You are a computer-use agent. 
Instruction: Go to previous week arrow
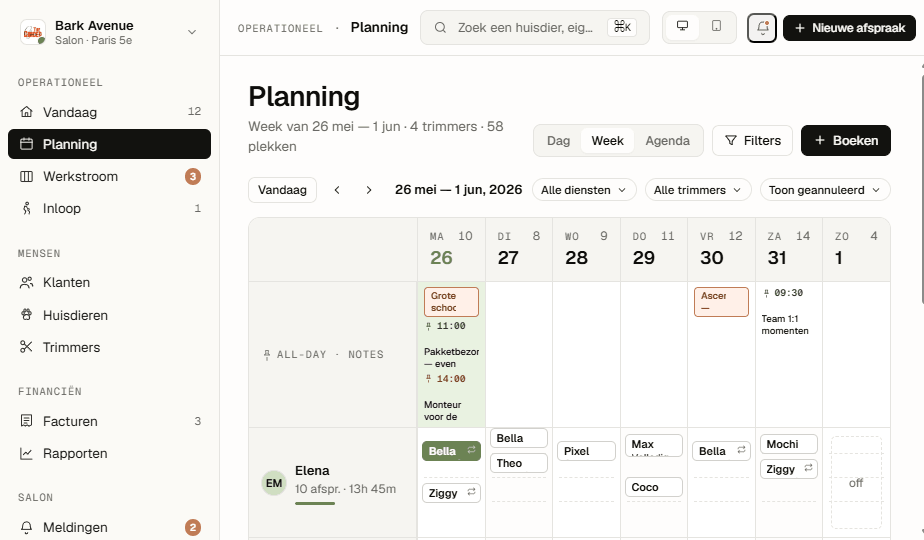(x=337, y=190)
